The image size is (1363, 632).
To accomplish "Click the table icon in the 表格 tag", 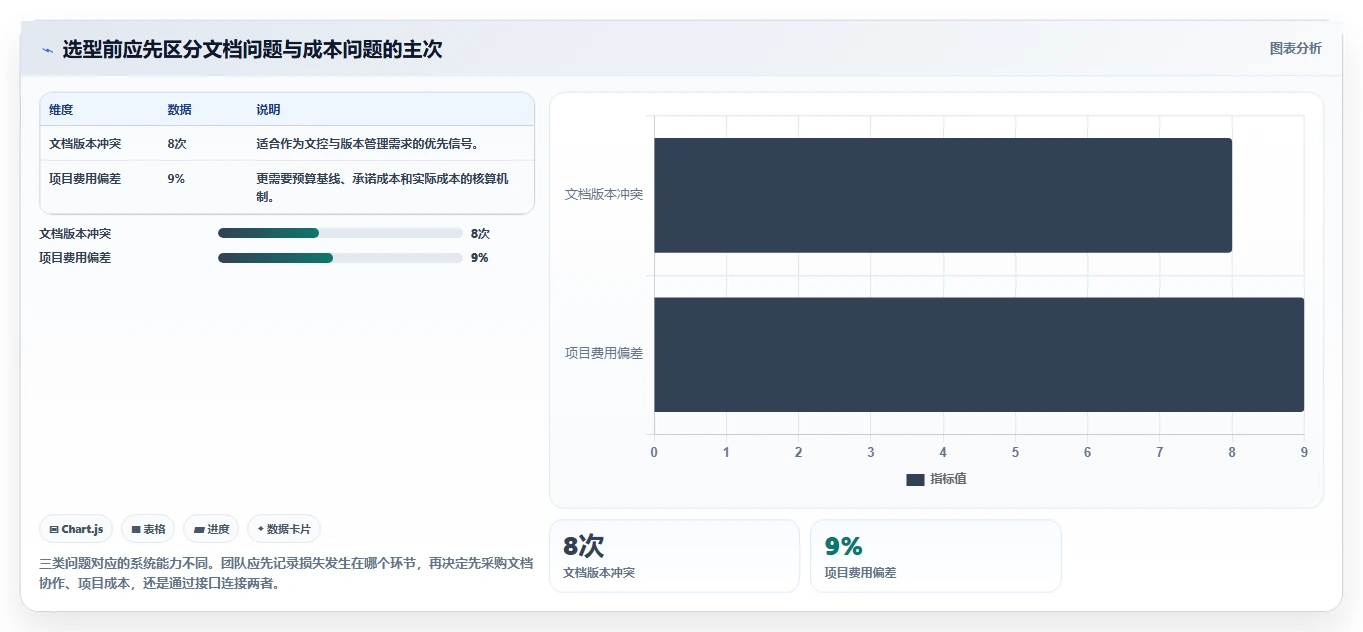I will tap(136, 529).
